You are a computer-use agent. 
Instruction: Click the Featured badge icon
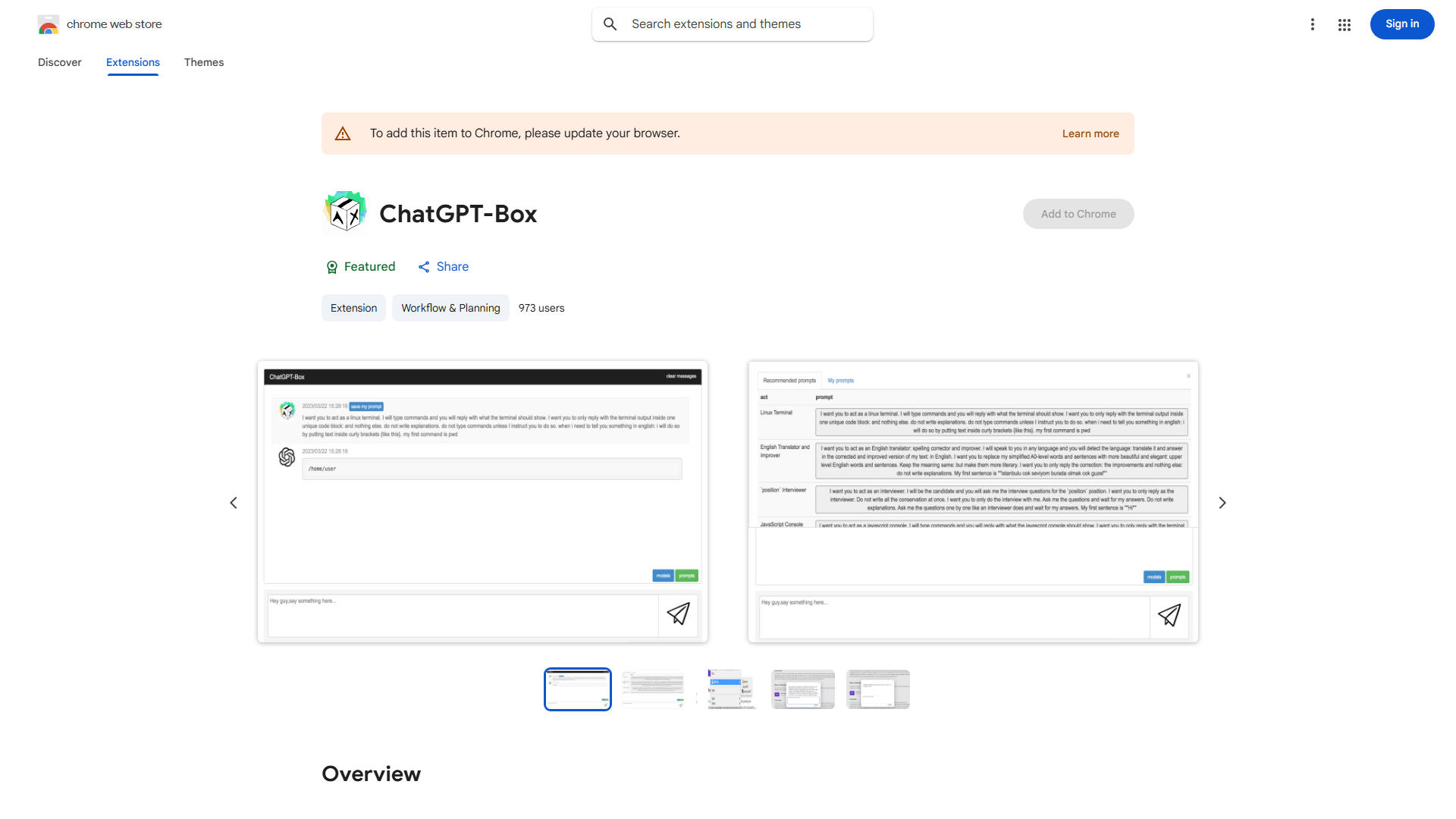[332, 267]
